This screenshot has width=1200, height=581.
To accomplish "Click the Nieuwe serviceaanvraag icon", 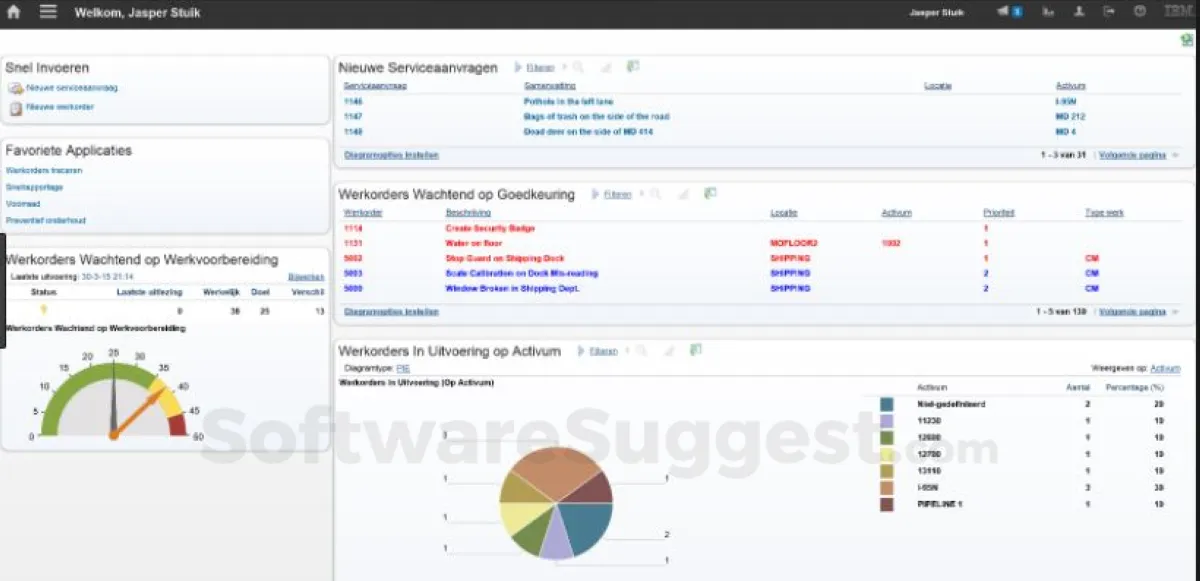I will point(16,89).
